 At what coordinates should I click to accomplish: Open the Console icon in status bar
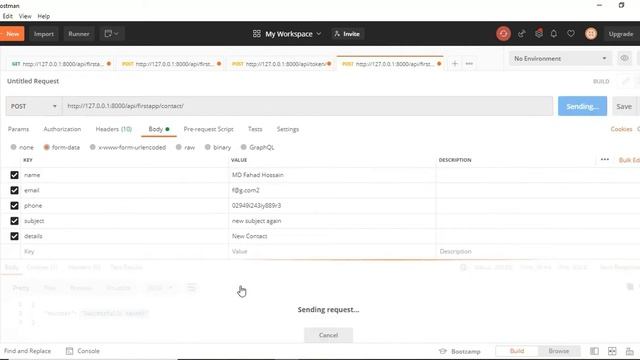(x=69, y=351)
